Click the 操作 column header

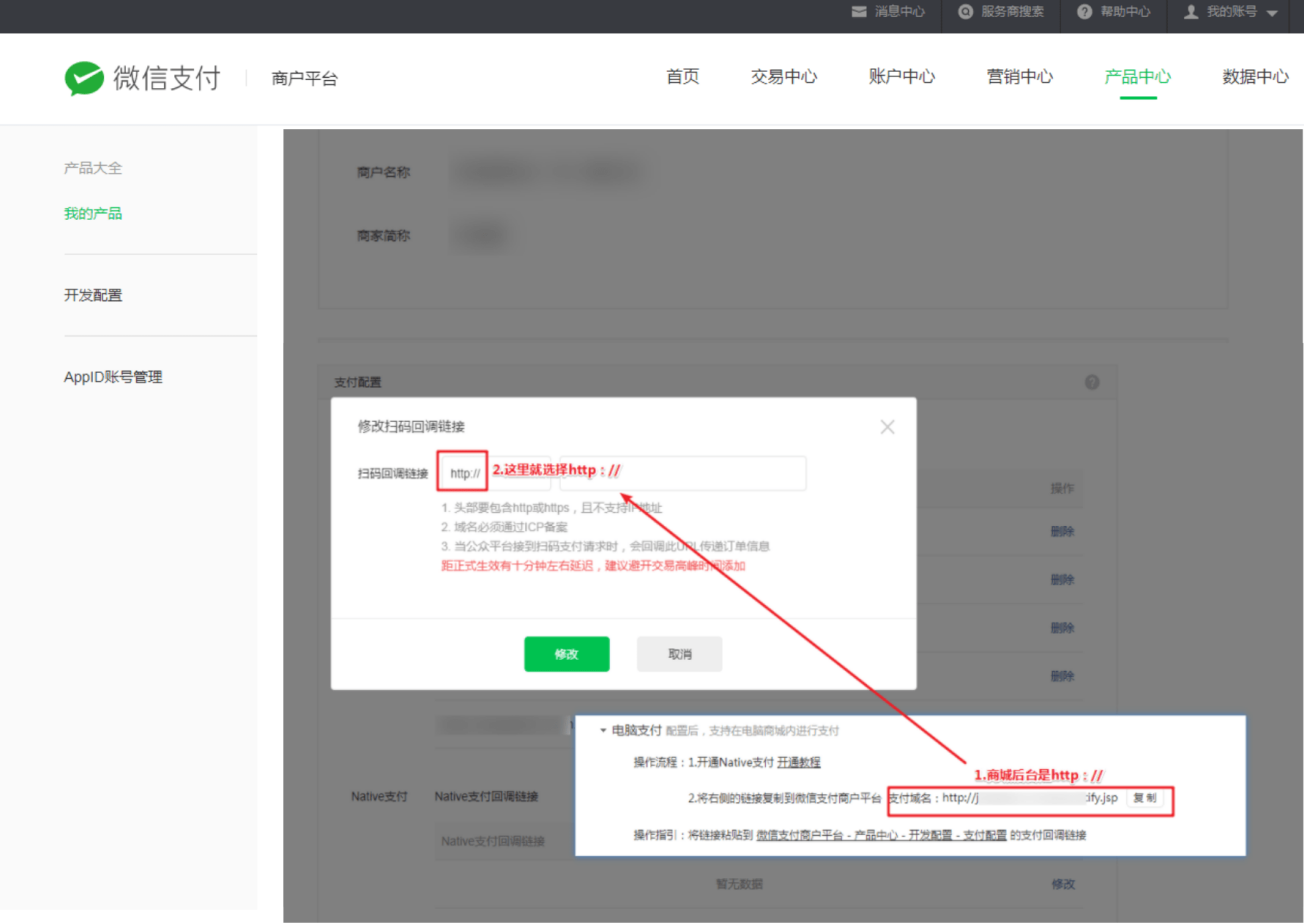click(x=1062, y=489)
